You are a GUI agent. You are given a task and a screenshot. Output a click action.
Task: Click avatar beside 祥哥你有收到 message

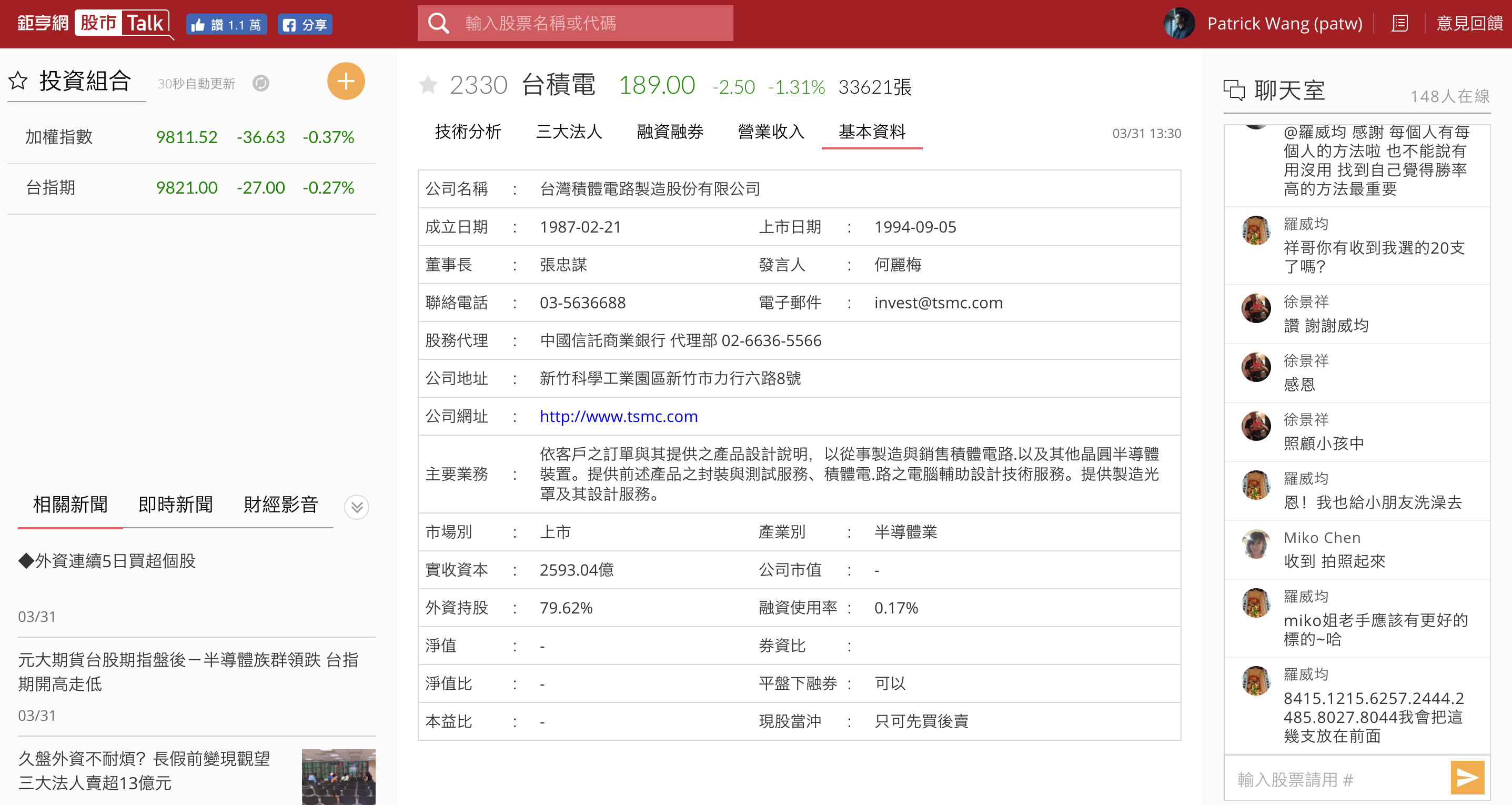pos(1255,230)
